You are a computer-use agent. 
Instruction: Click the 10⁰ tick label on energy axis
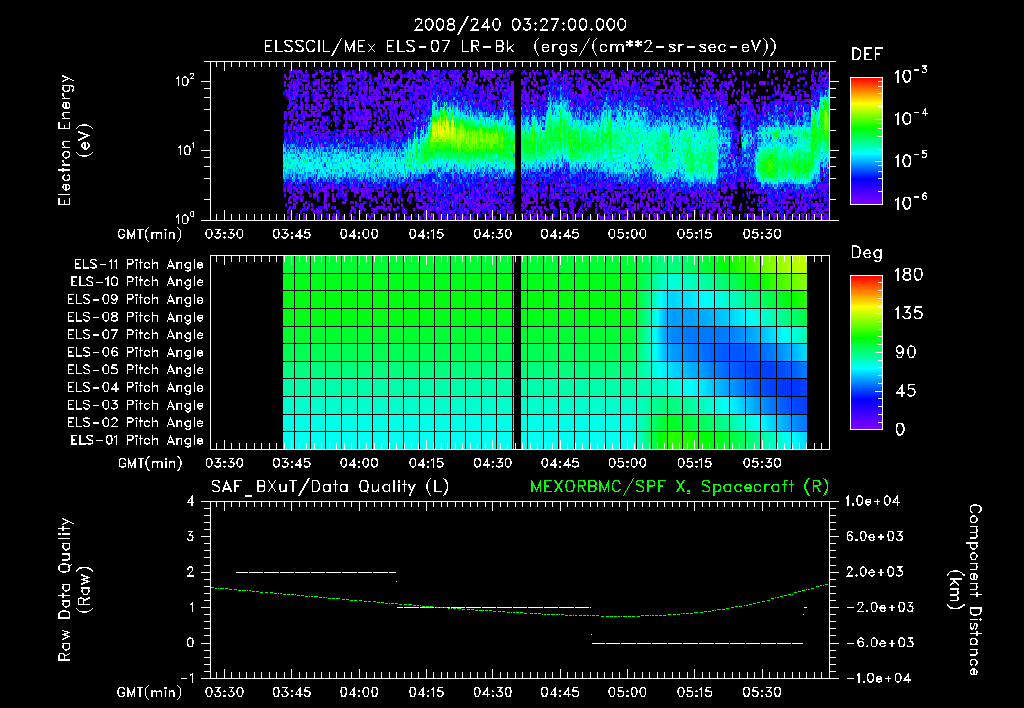pyautogui.click(x=184, y=218)
